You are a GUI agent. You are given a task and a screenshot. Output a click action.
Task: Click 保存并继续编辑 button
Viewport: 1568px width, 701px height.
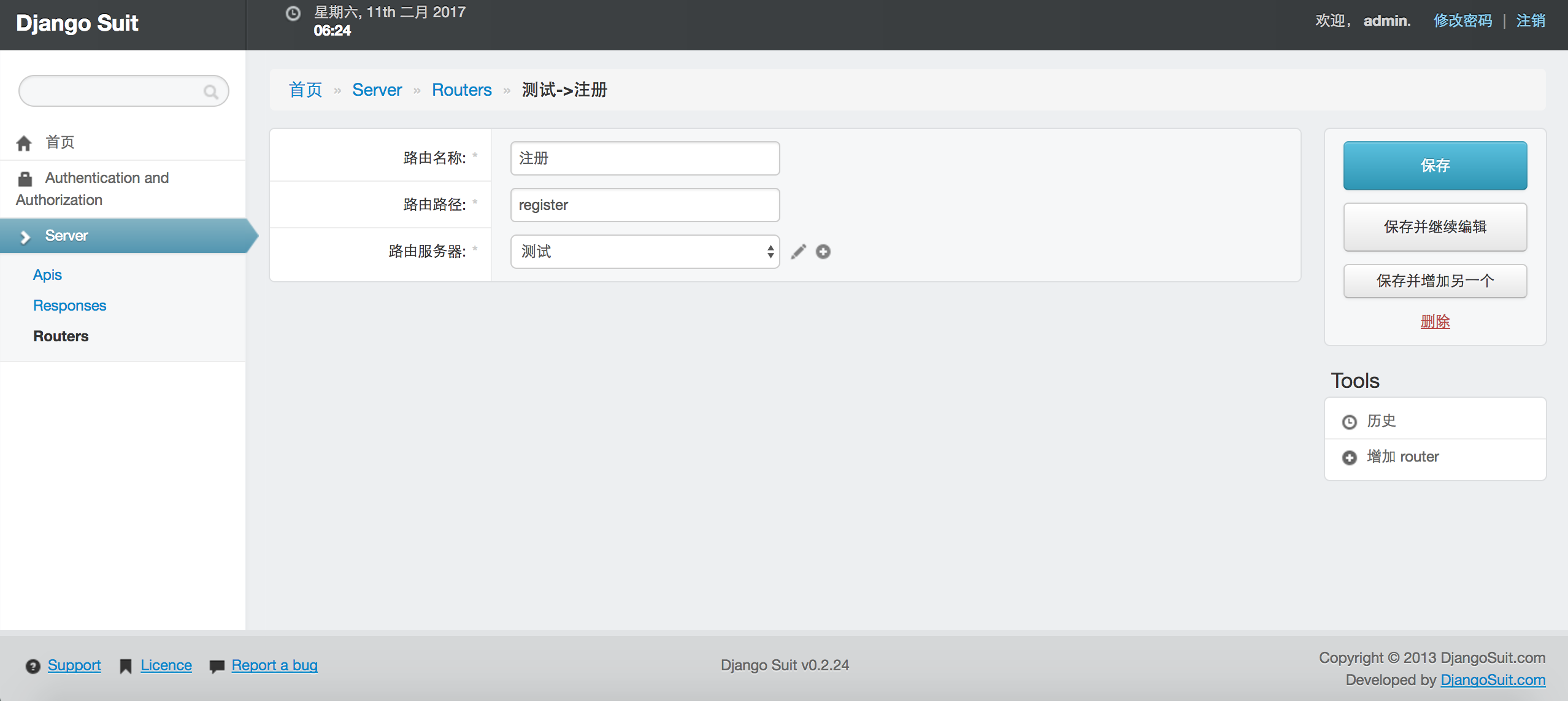click(x=1434, y=227)
